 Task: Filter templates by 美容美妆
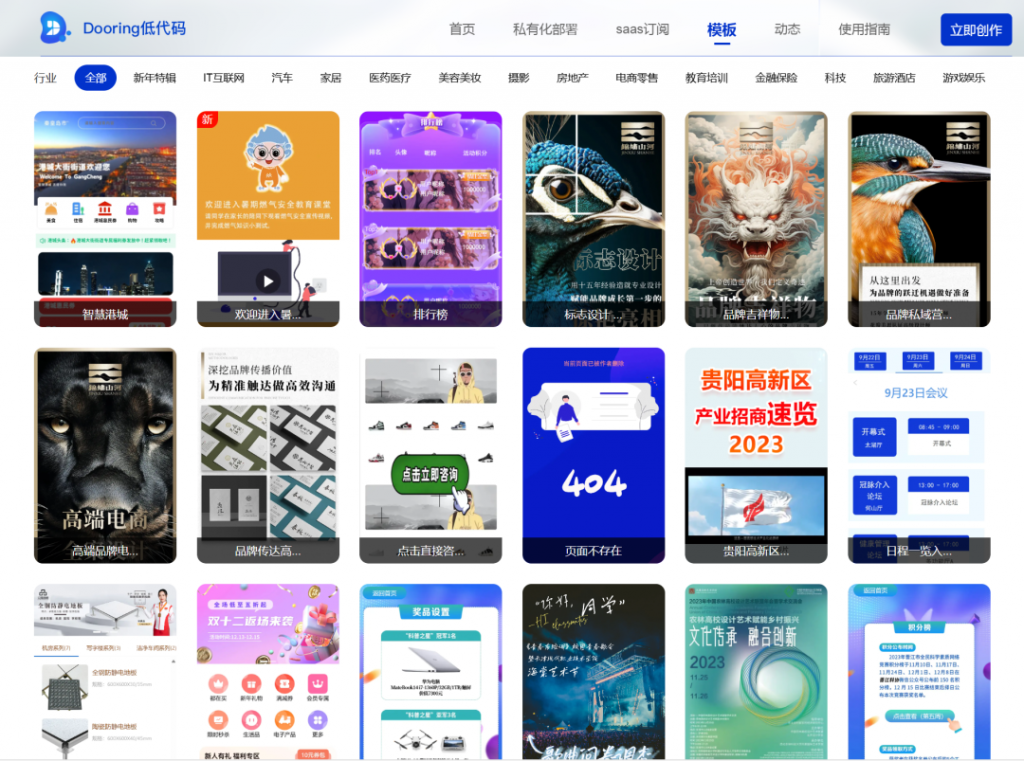pos(460,78)
